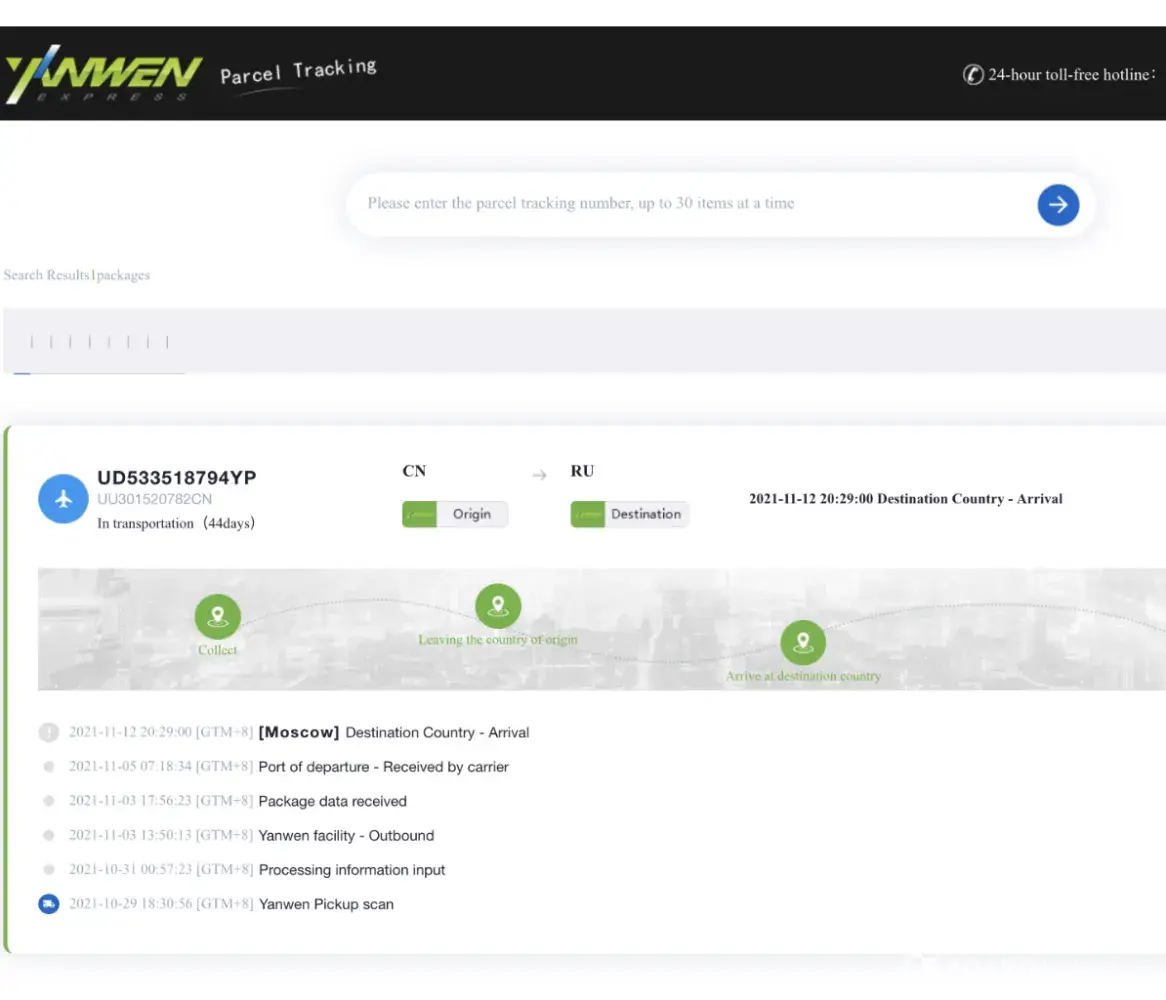Click the blue truck Pickup scan icon
Viewport: 1166px width, 1000px height.
(x=48, y=904)
